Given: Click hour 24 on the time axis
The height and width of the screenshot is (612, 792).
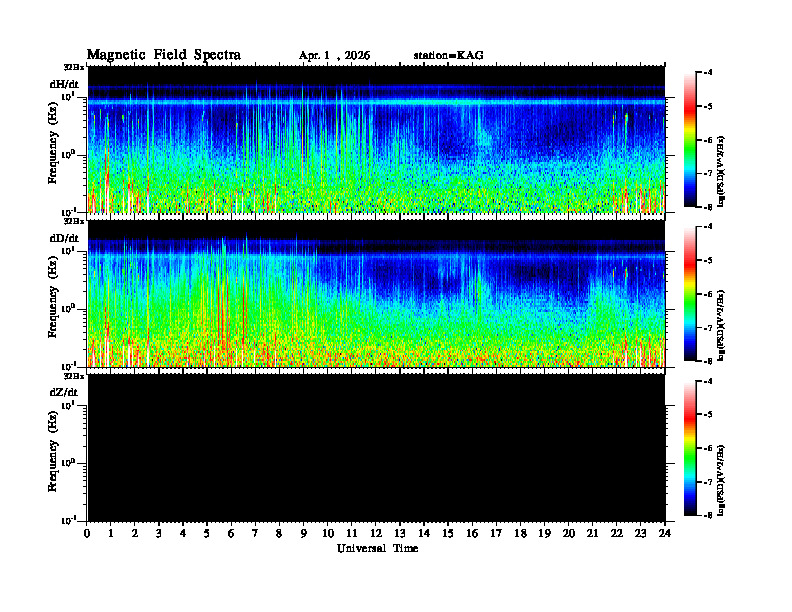Looking at the screenshot, I should coord(665,534).
